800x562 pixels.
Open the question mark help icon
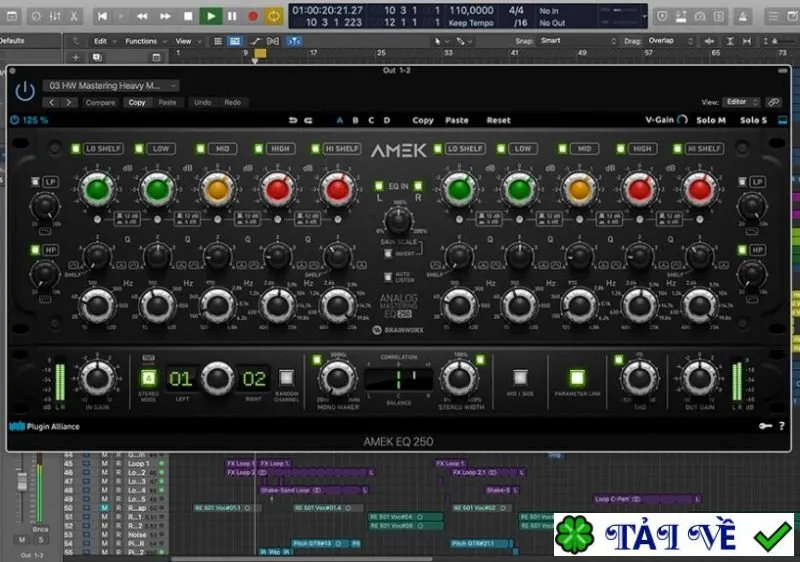[782, 426]
